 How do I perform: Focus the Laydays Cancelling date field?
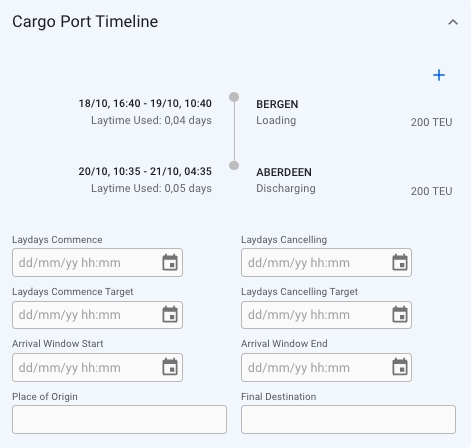pos(326,262)
